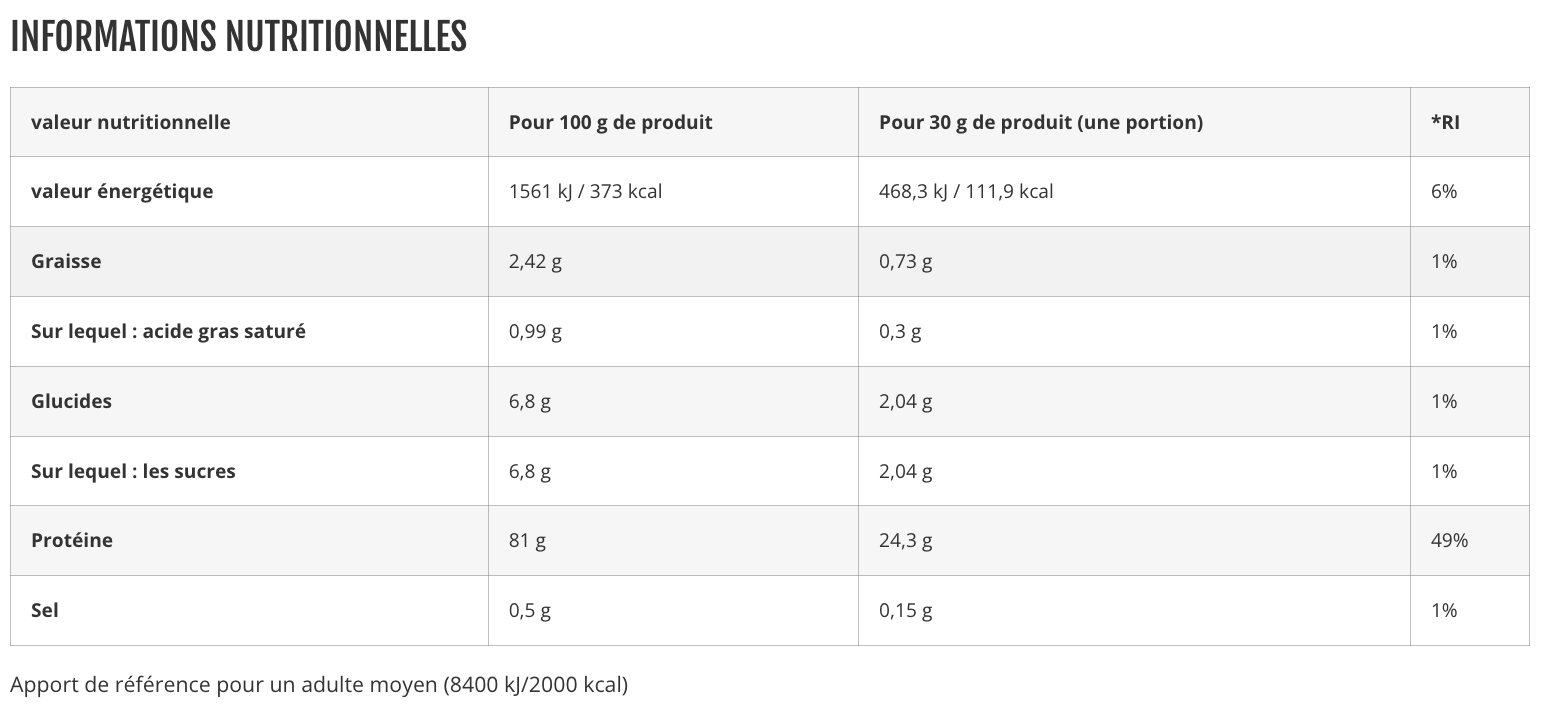Click the "Sur lequel : acide gras saturé" label
Screen dimensions: 1542x706
168,331
